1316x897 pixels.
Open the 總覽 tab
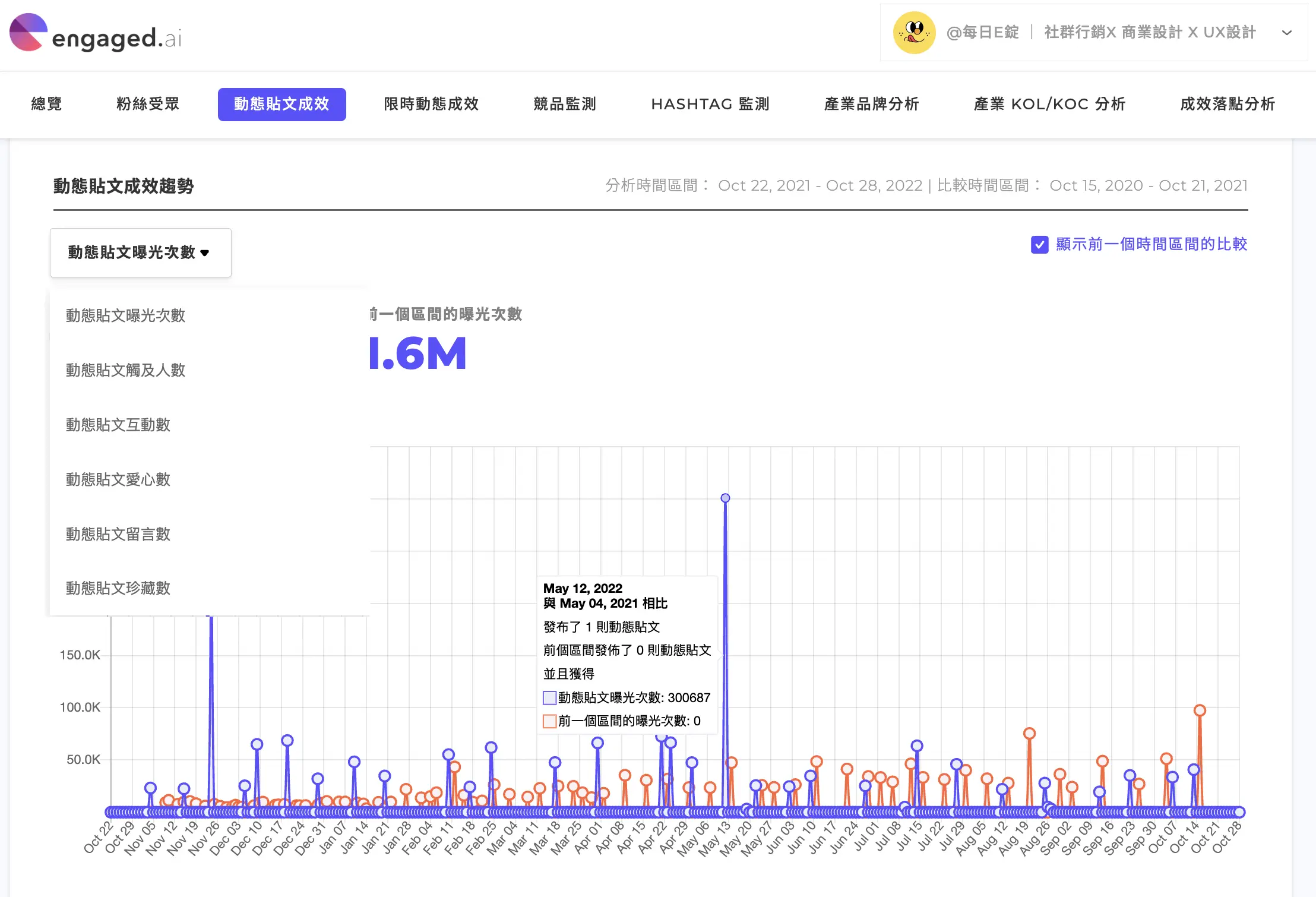click(46, 104)
